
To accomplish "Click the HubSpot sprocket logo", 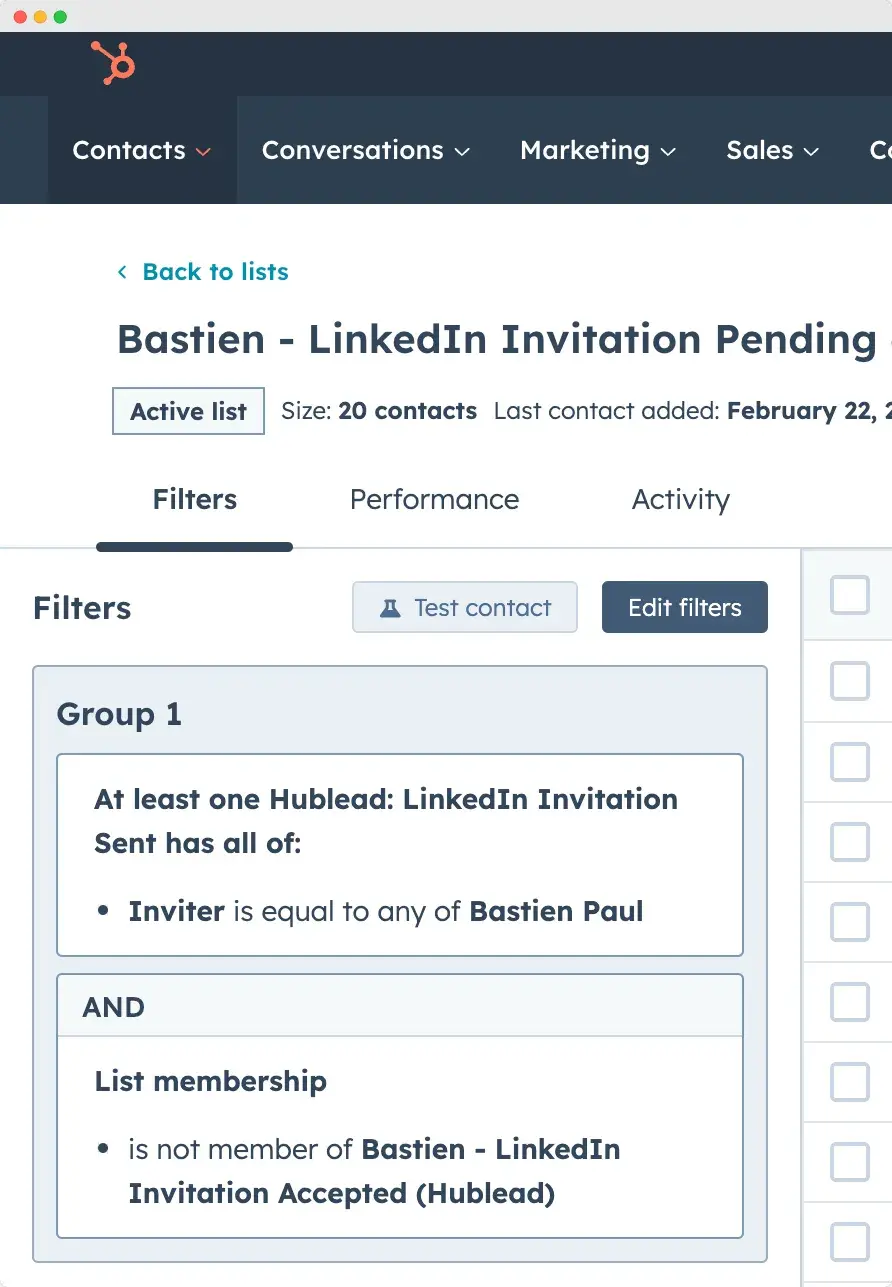I will pyautogui.click(x=113, y=63).
